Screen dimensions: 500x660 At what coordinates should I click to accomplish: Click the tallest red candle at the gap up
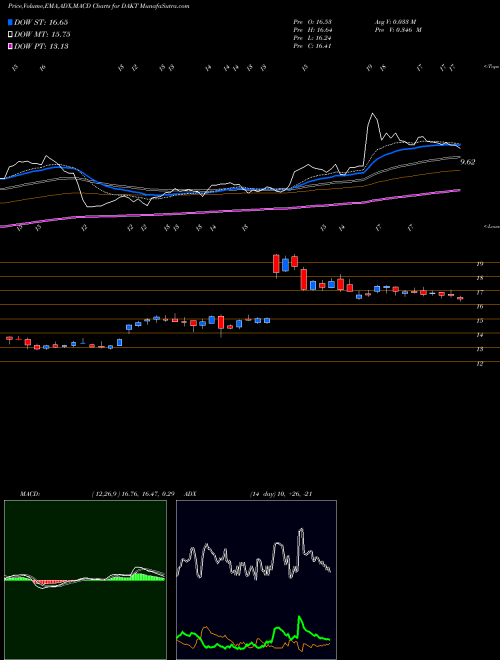point(276,264)
